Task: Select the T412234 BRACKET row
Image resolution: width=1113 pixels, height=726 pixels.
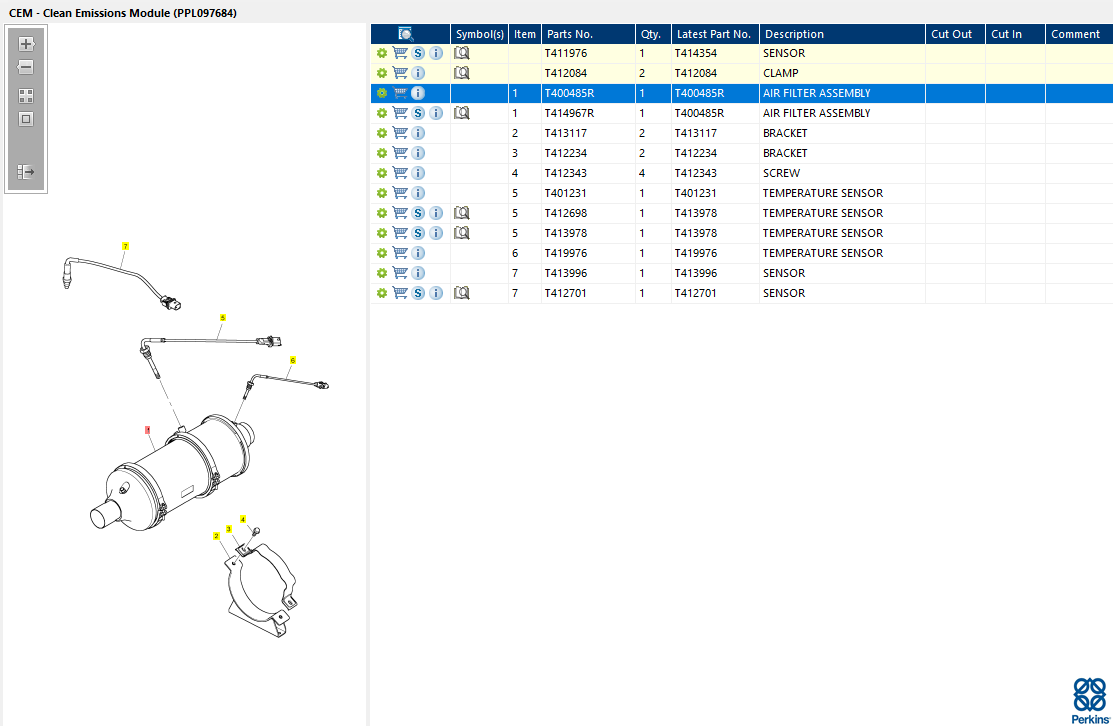Action: [783, 153]
